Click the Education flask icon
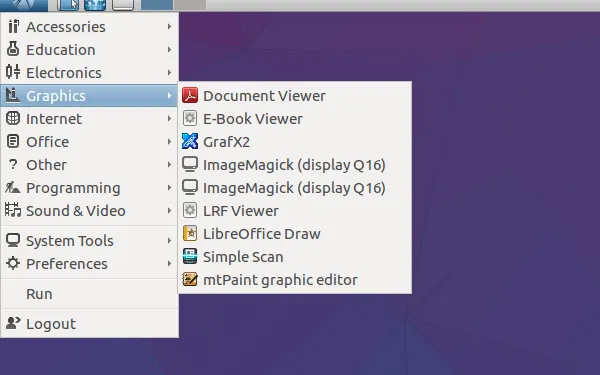 coord(13,49)
